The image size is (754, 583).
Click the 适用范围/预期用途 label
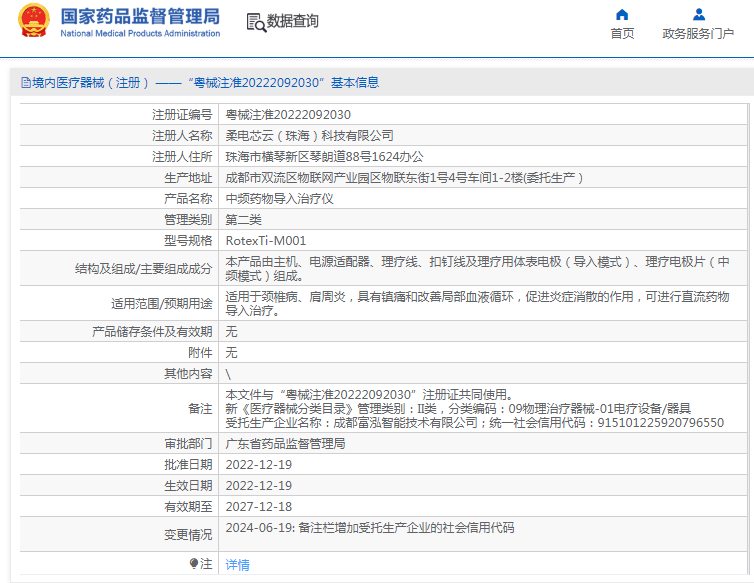tap(162, 304)
